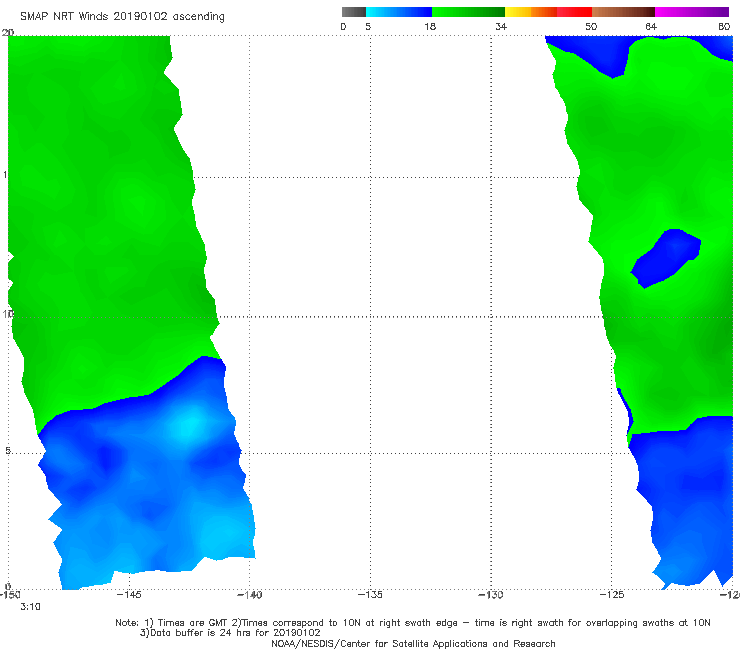Click the light cyan low-wind spot in the left swath
The image size is (740, 650).
[x=190, y=426]
